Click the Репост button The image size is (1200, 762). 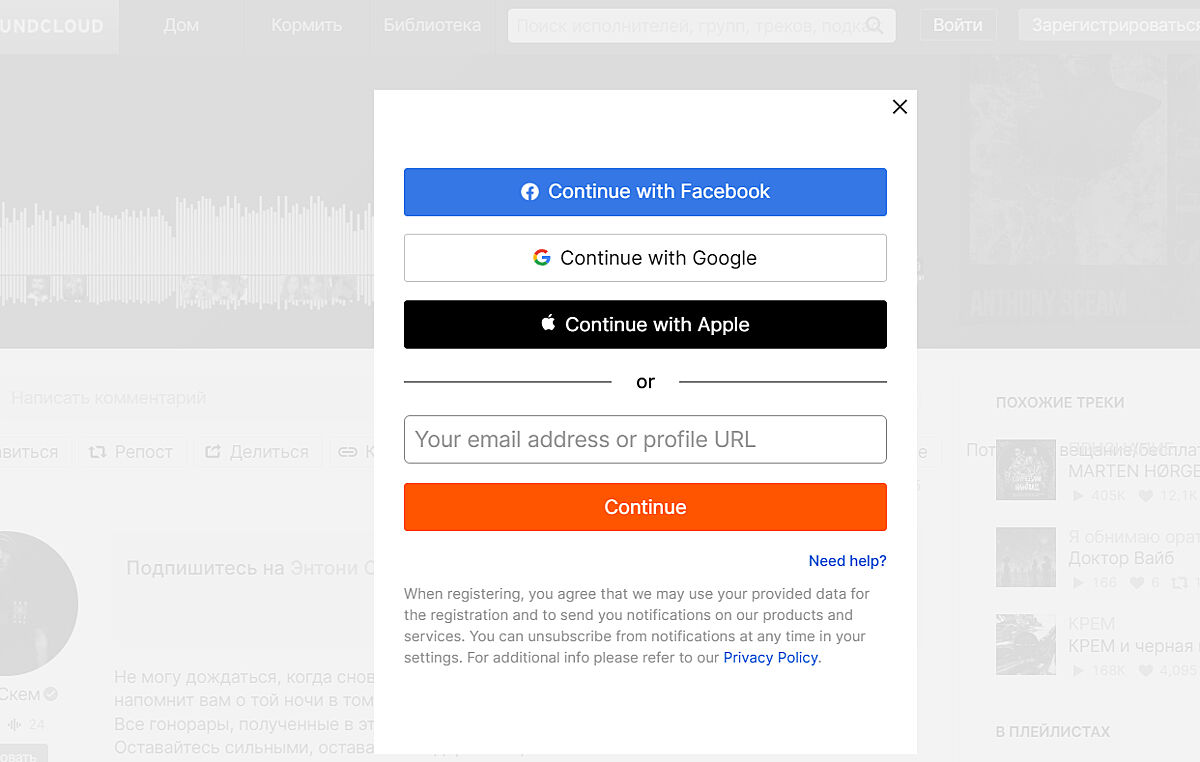[131, 452]
